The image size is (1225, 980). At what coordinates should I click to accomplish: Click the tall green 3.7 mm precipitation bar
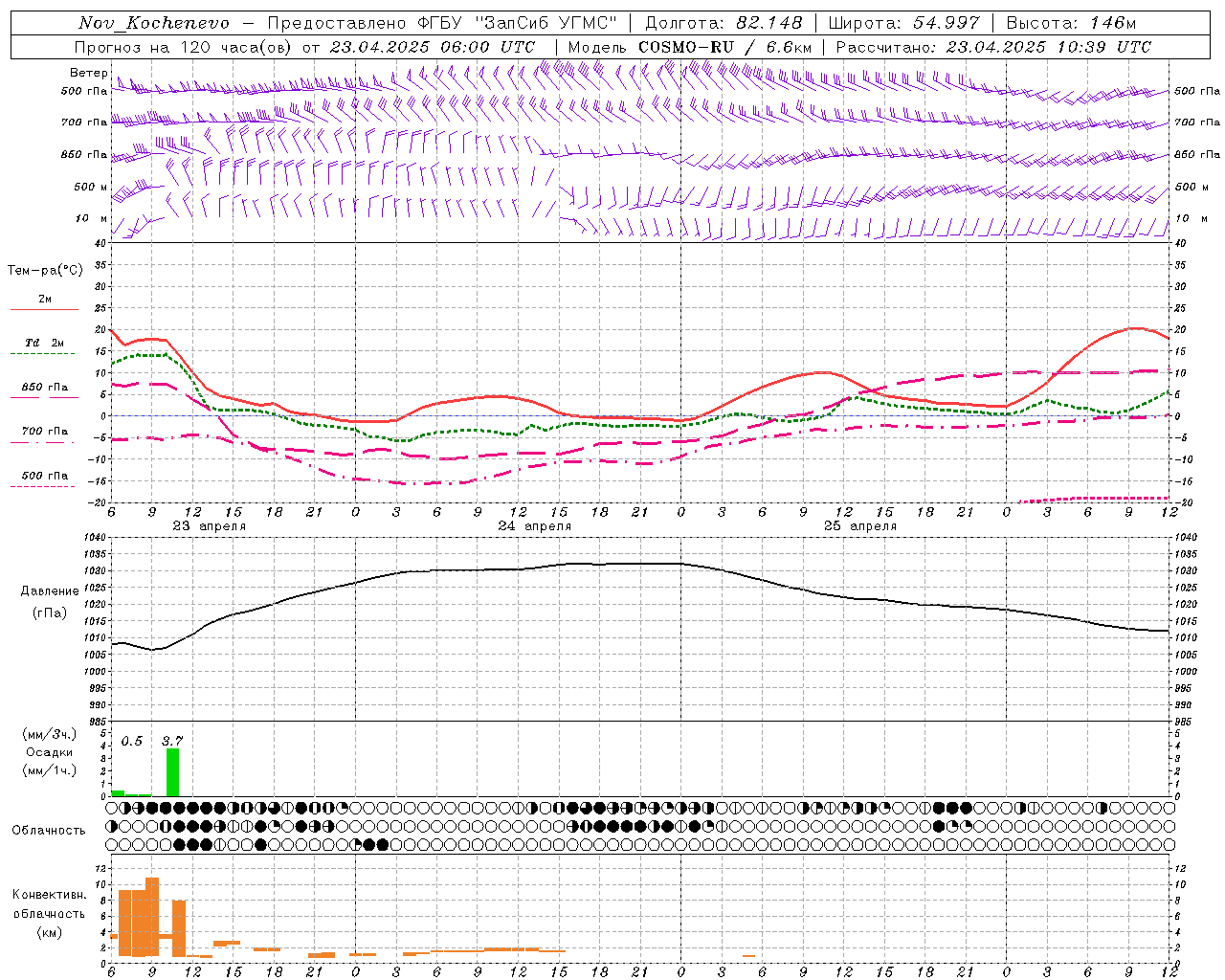click(x=172, y=772)
